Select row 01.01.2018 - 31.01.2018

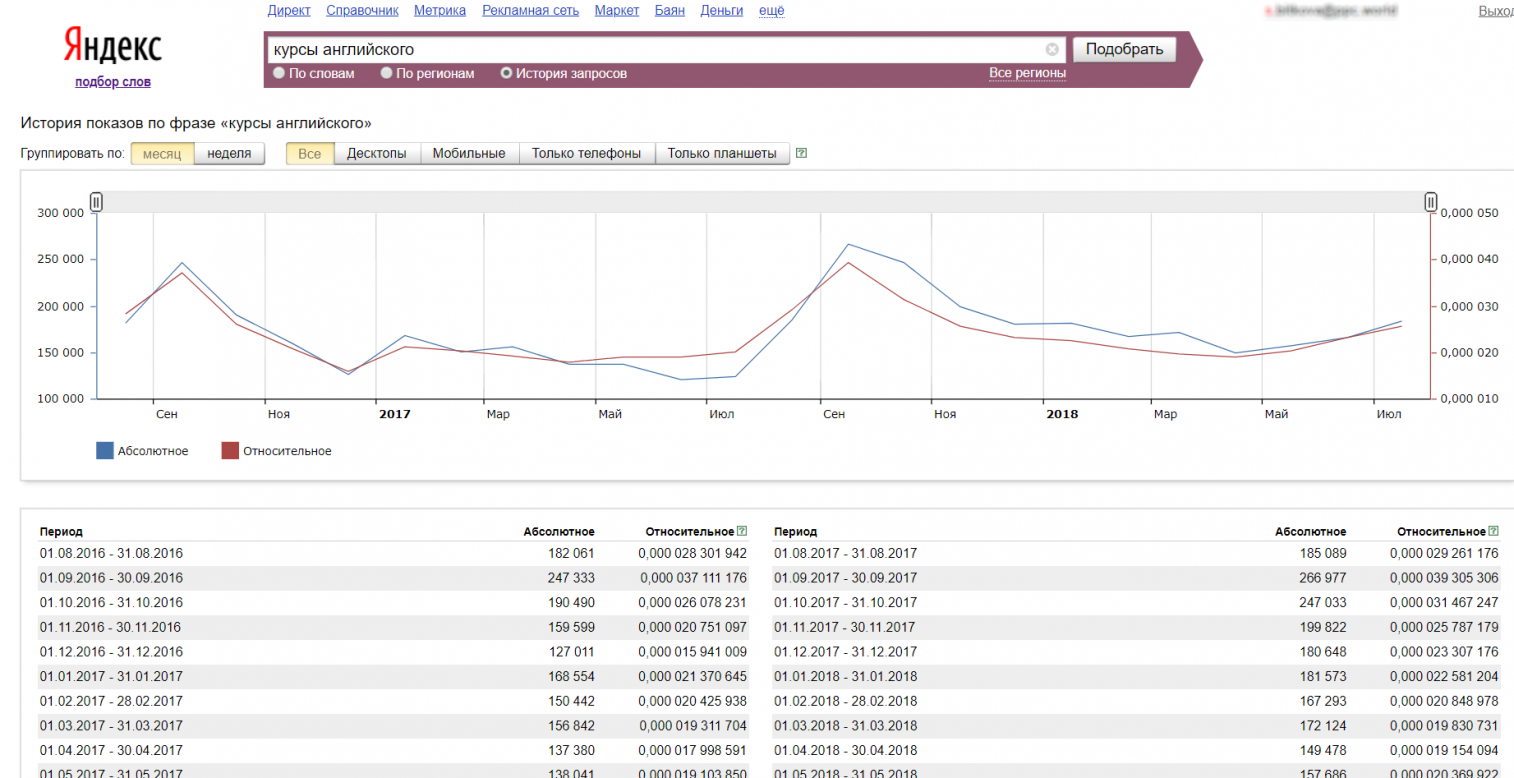tap(1137, 677)
